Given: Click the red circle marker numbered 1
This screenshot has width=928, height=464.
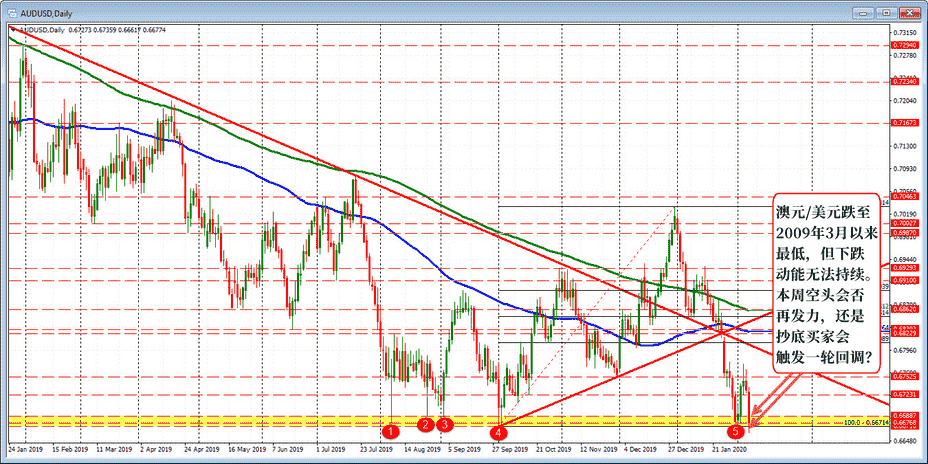Looking at the screenshot, I should click(391, 431).
